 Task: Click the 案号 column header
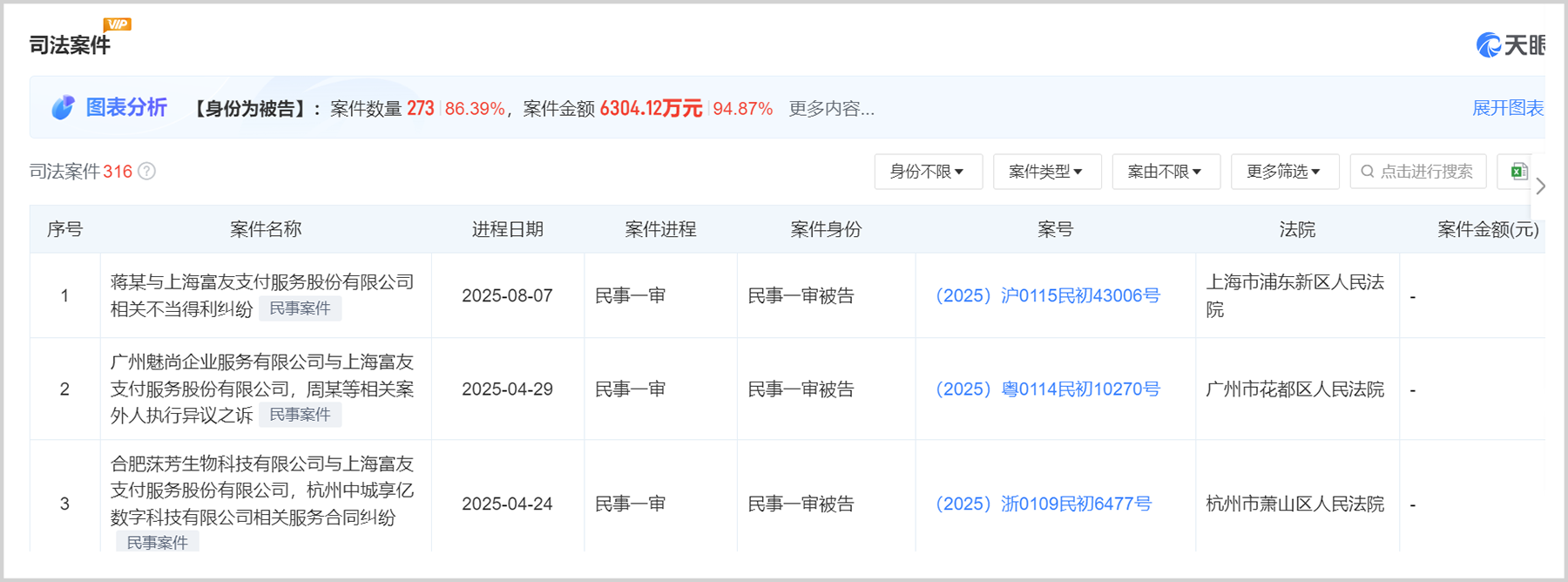tap(1055, 229)
